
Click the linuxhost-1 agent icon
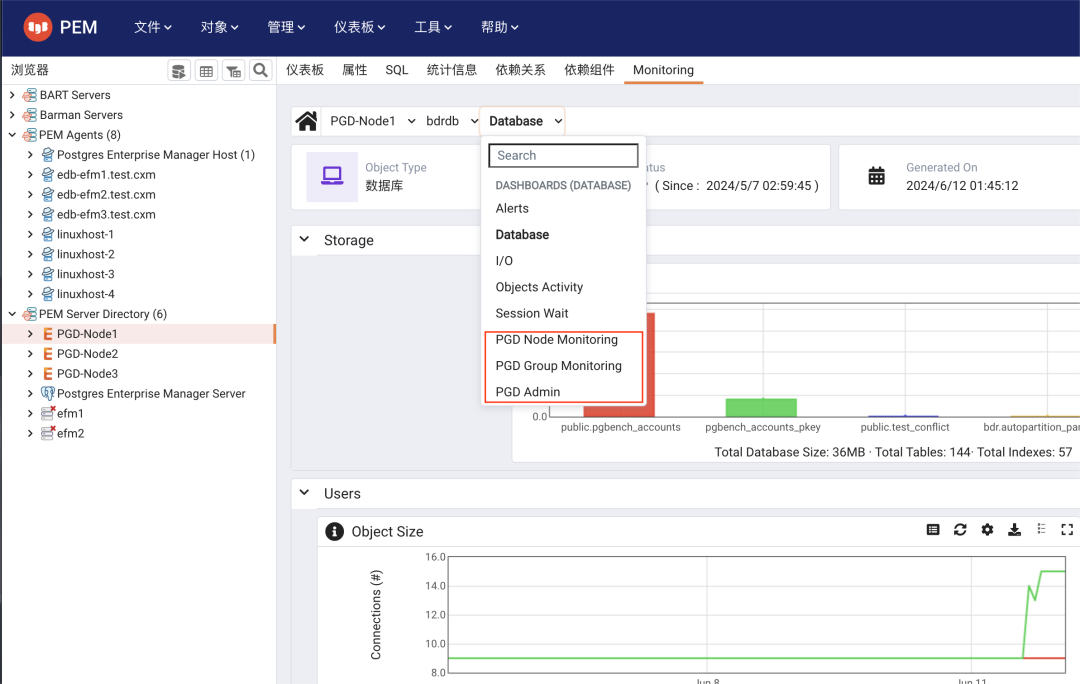(48, 234)
